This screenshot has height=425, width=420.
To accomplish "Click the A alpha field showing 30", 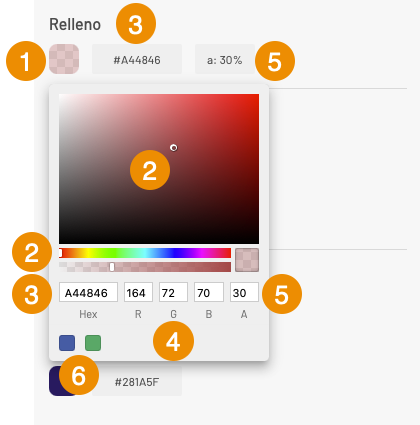I will coord(244,292).
